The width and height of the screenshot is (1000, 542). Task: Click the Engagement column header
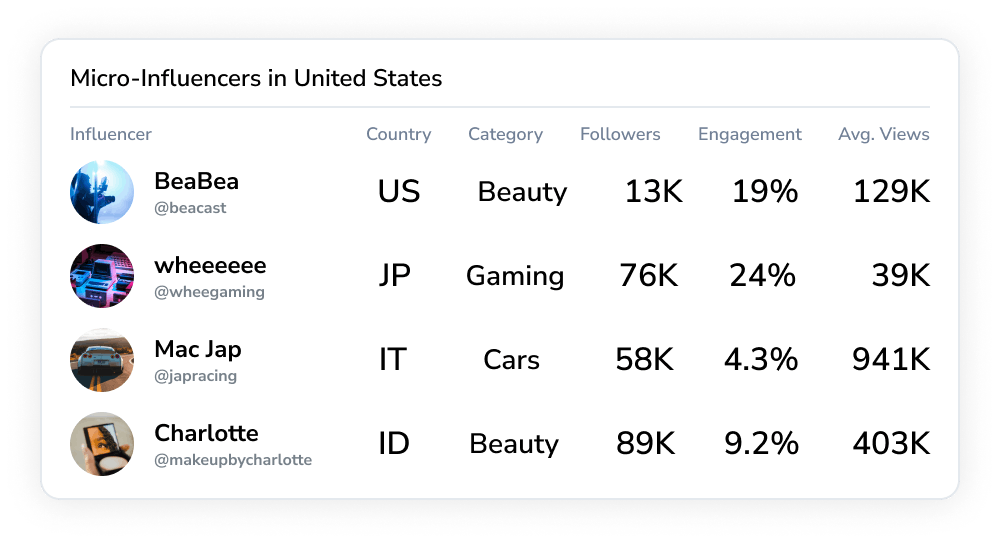749,134
